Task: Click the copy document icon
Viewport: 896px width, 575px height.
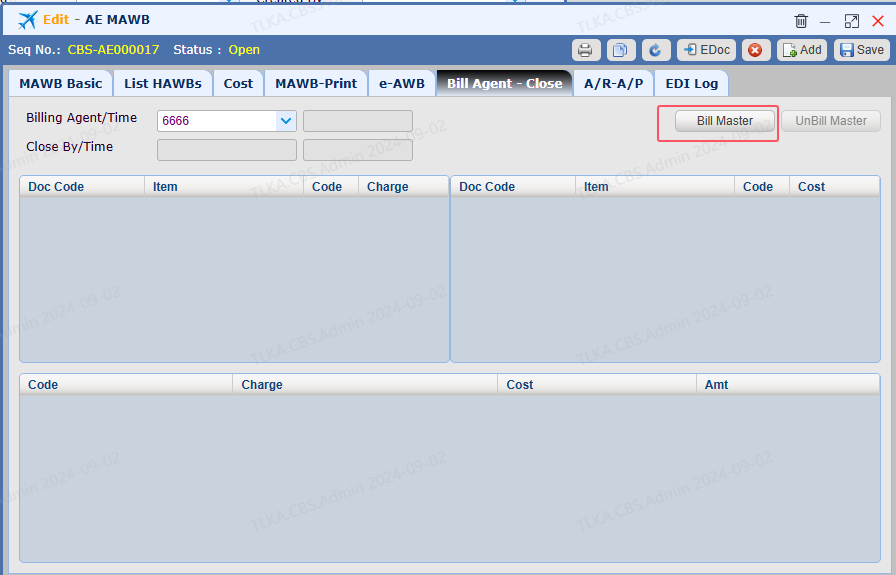Action: point(621,50)
